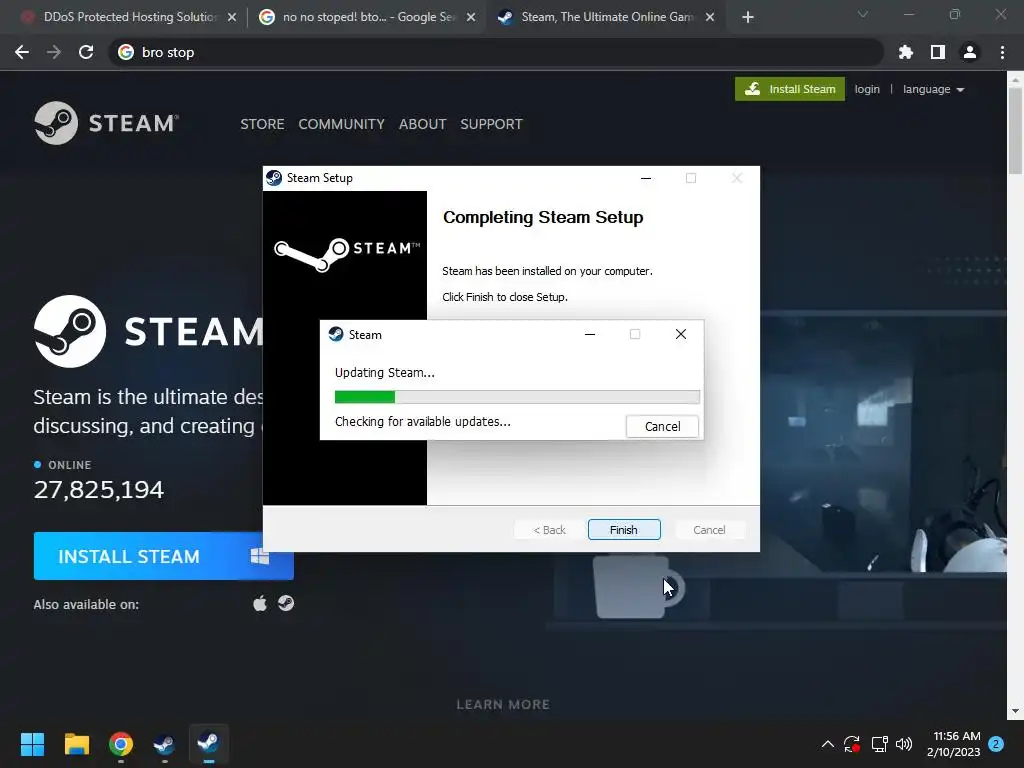Click Cancel in the Updating Steam dialog
Image resolution: width=1024 pixels, height=768 pixels.
[662, 426]
